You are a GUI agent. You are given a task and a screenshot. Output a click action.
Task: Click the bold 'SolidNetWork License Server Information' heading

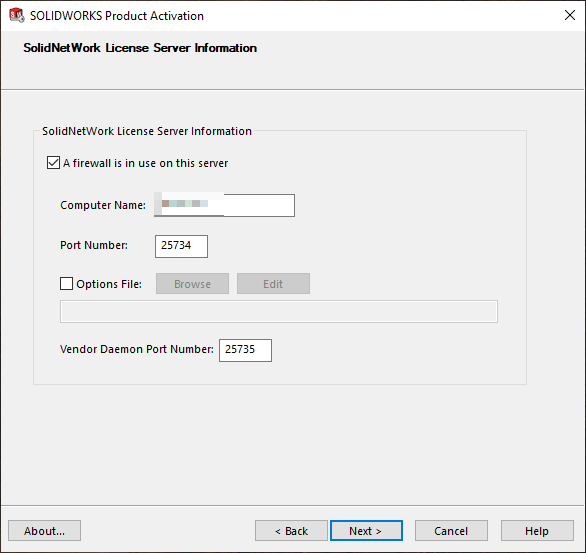click(140, 48)
